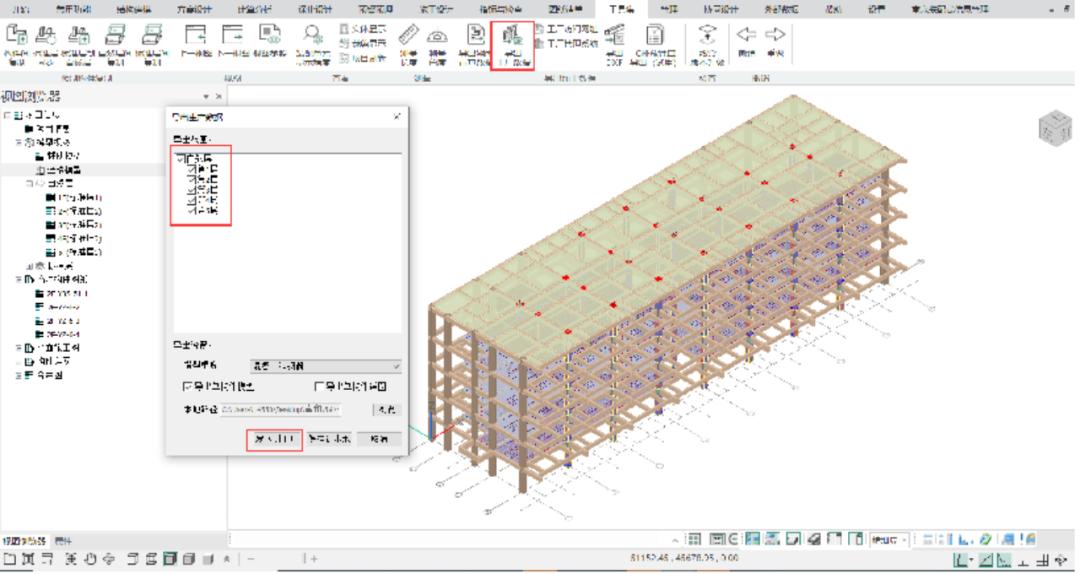
Task: Toggle the lower-left checkbox in export dialog
Action: [186, 386]
